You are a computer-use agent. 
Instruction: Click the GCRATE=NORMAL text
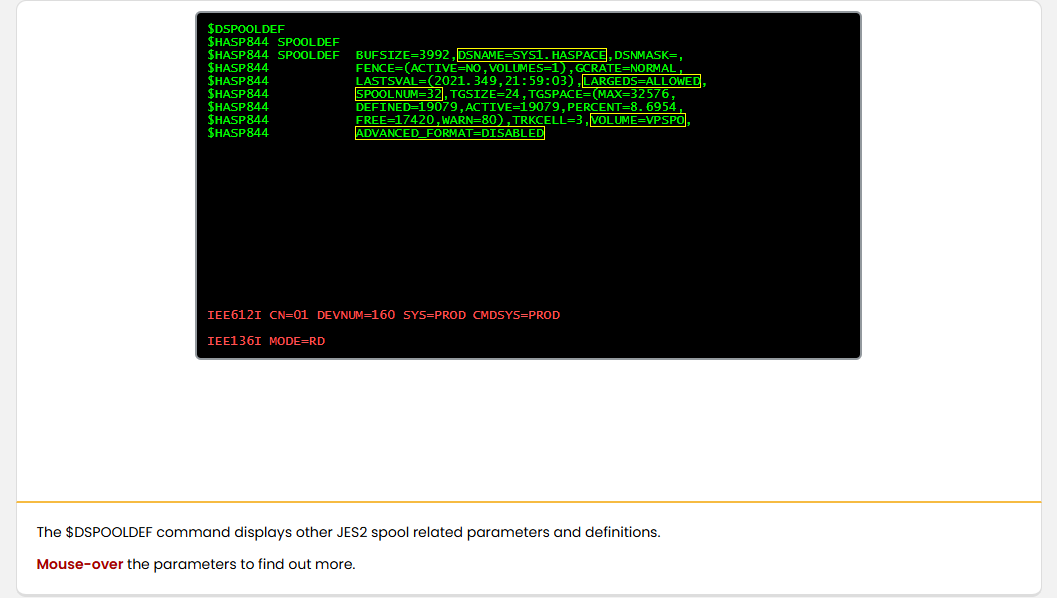[x=626, y=68]
